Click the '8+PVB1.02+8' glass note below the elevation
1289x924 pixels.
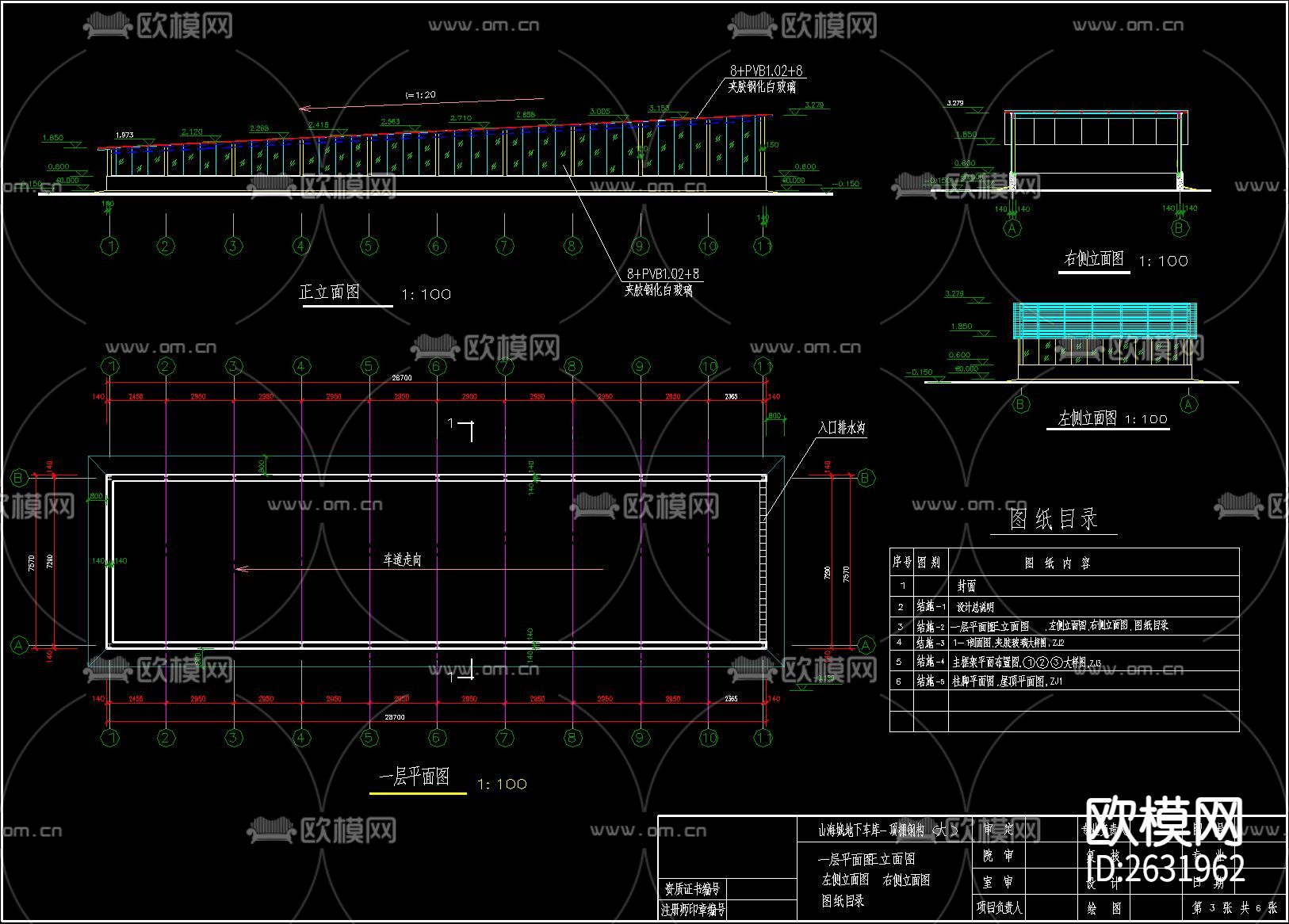(663, 274)
